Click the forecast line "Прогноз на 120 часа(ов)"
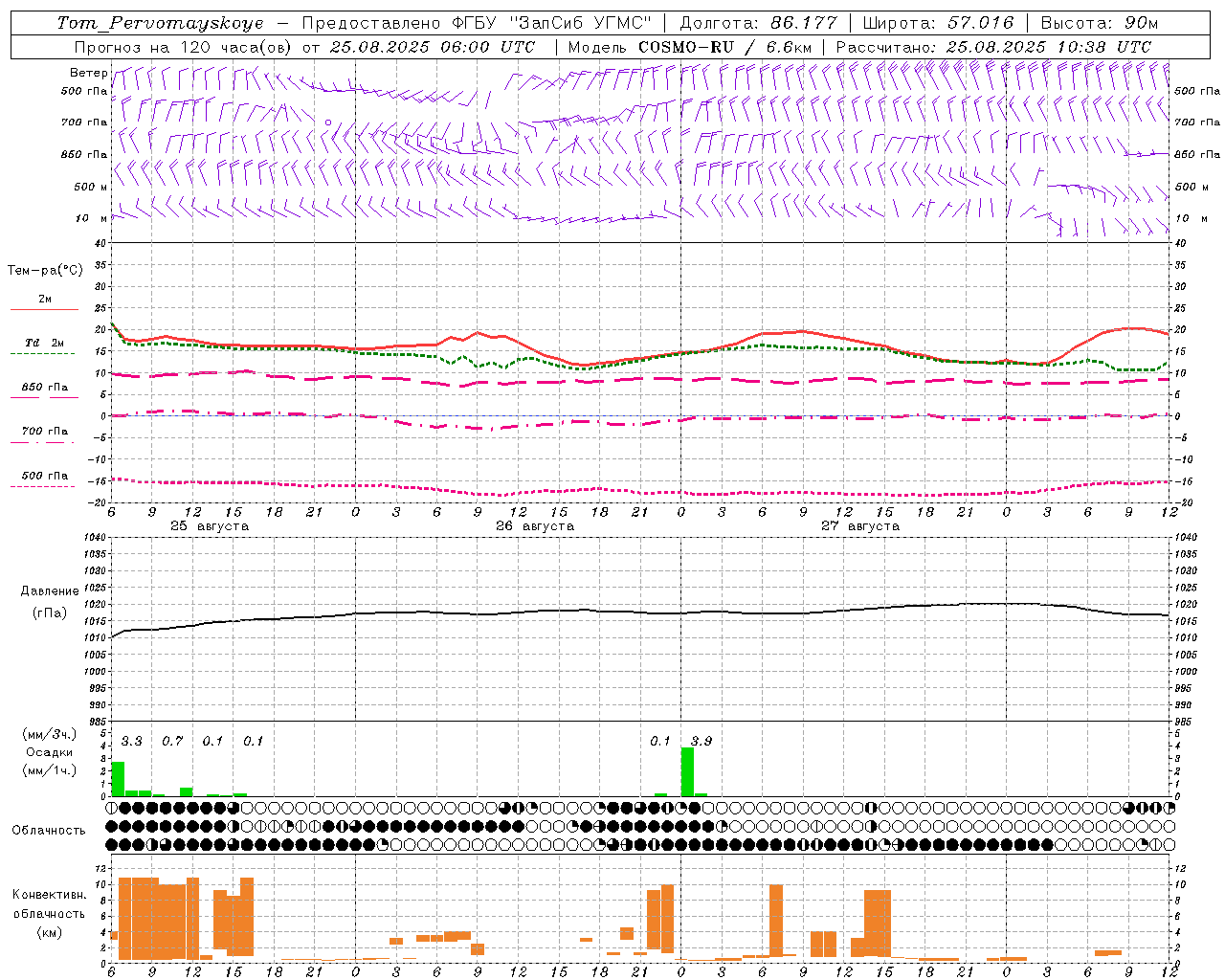 (x=184, y=47)
